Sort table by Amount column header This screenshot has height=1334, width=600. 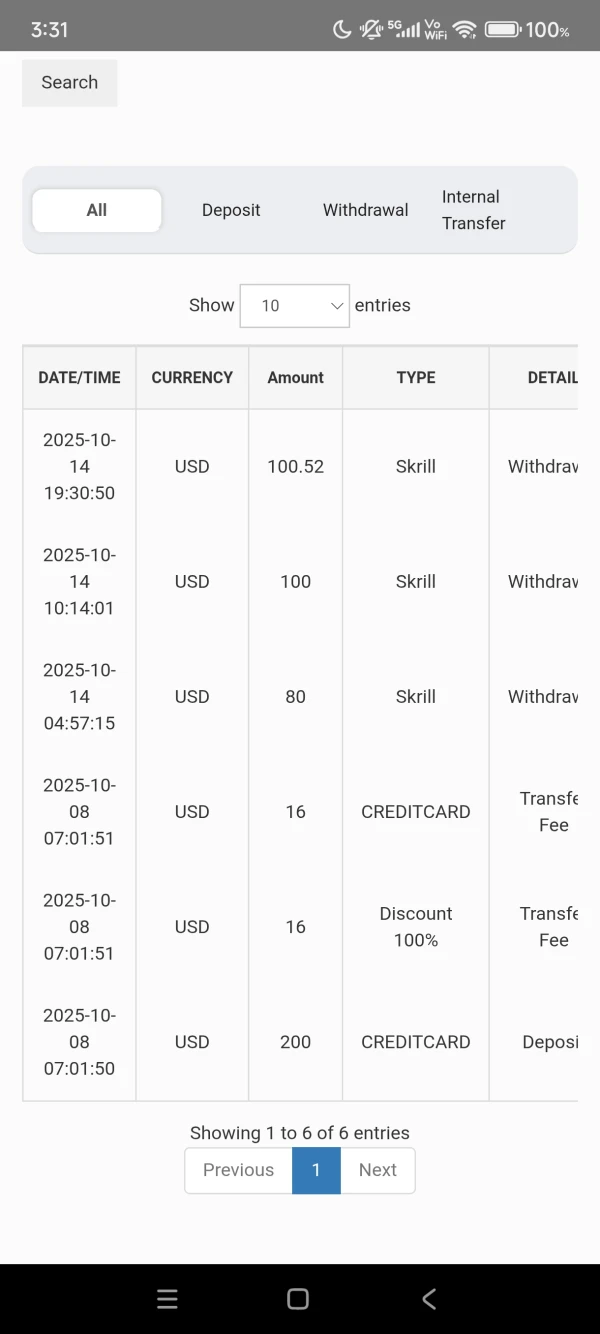click(x=295, y=377)
